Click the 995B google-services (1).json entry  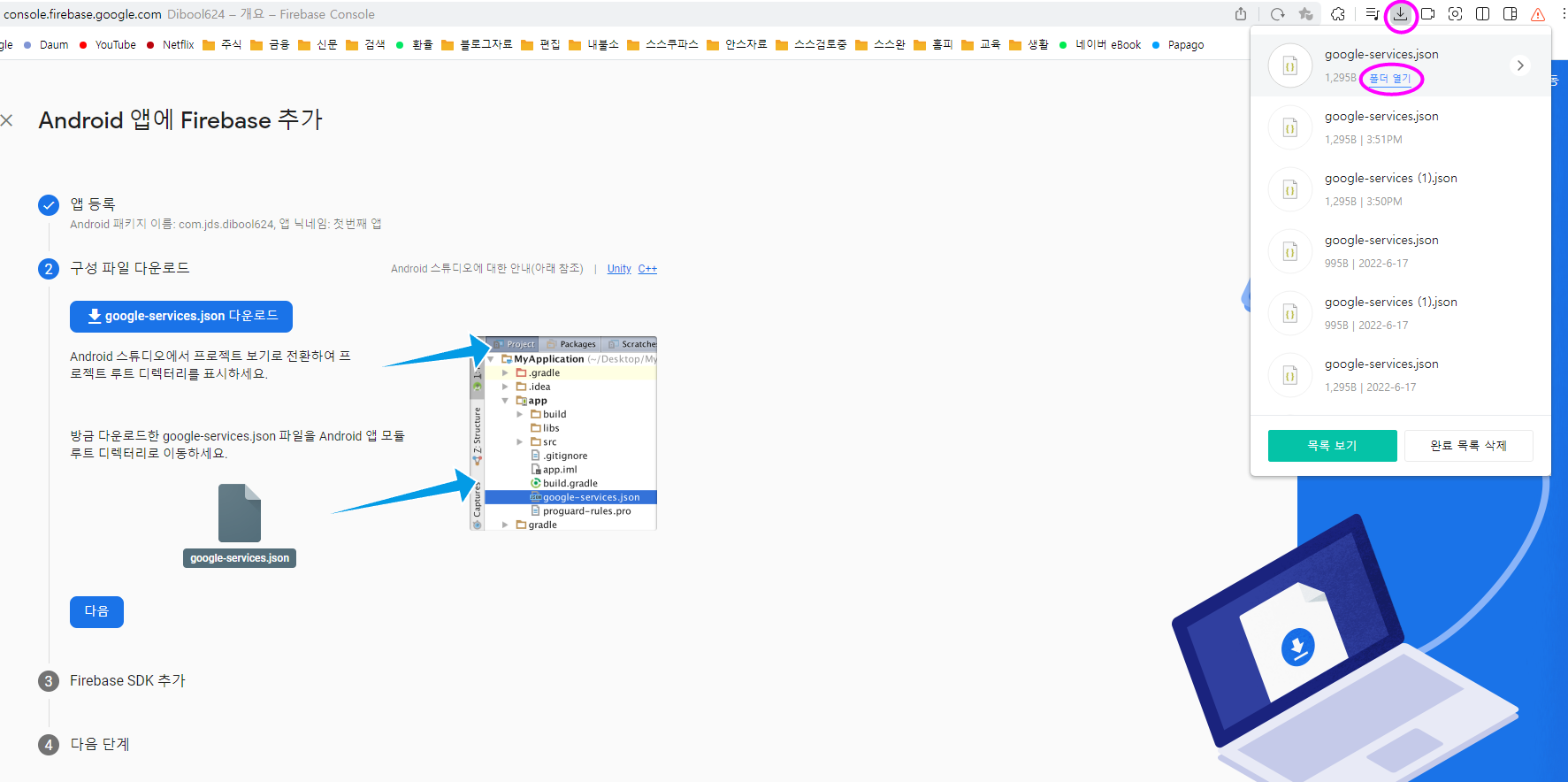coord(1401,313)
